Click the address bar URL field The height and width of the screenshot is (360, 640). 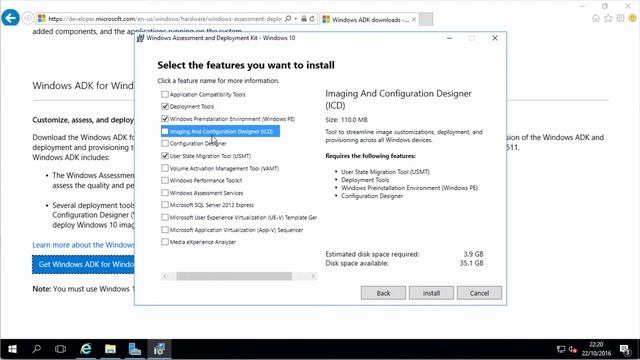coord(165,19)
